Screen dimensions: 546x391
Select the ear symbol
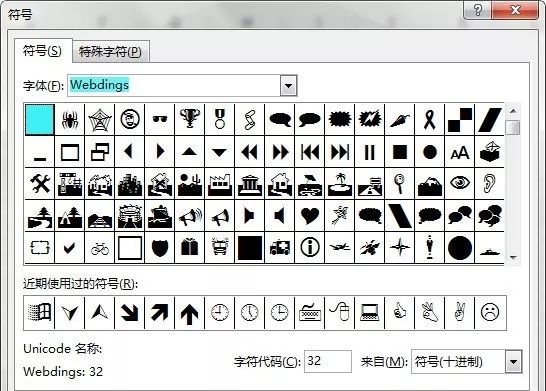(489, 184)
